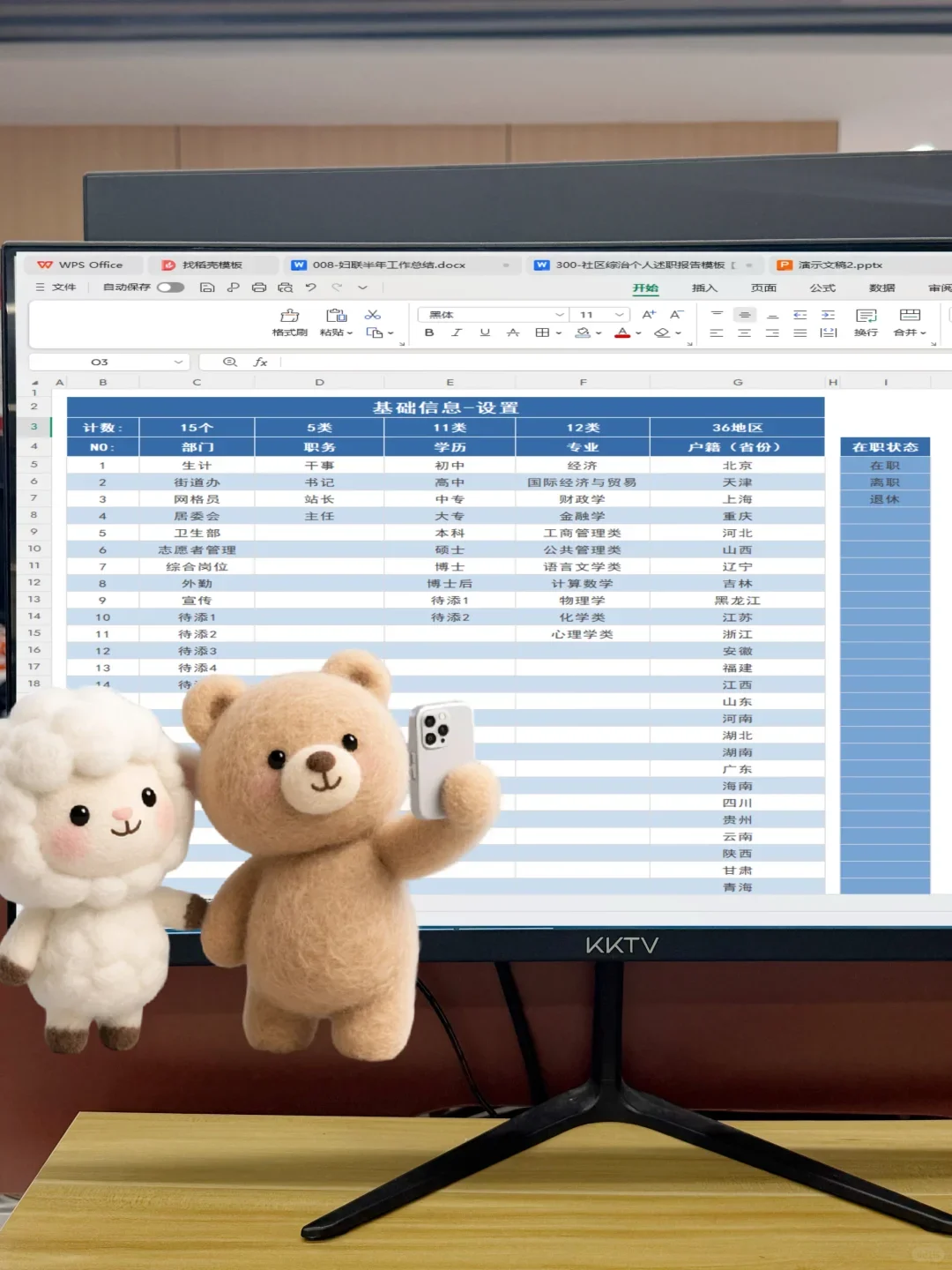Open the 文件 (File) menu

[56, 288]
